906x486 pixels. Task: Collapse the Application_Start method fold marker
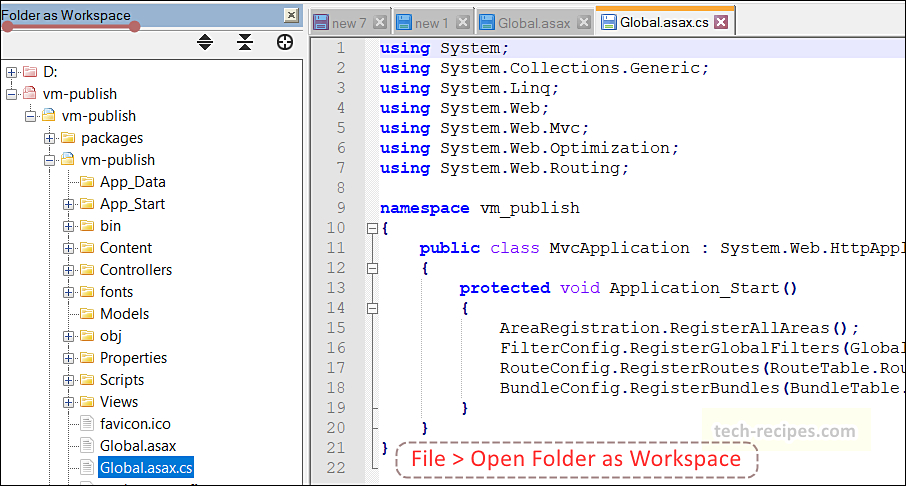click(373, 308)
